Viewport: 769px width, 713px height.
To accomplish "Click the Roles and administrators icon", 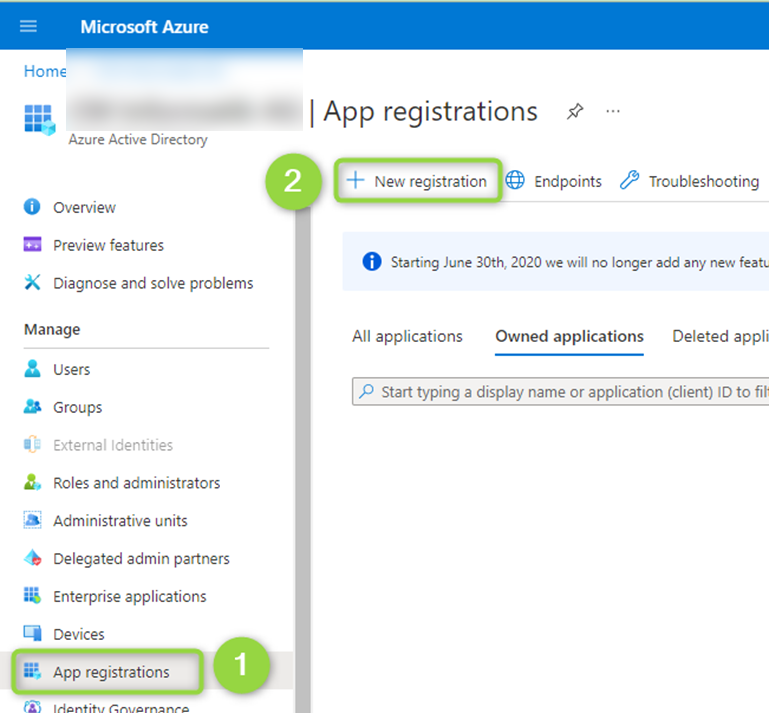I will 32,482.
